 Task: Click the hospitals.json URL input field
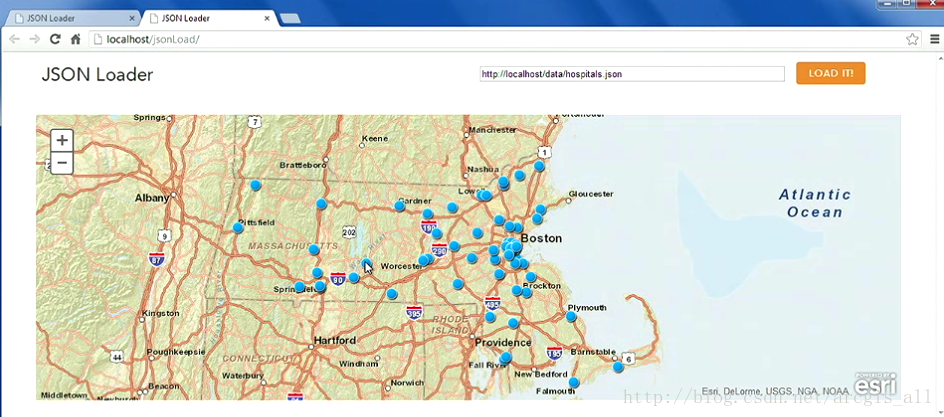(x=631, y=74)
